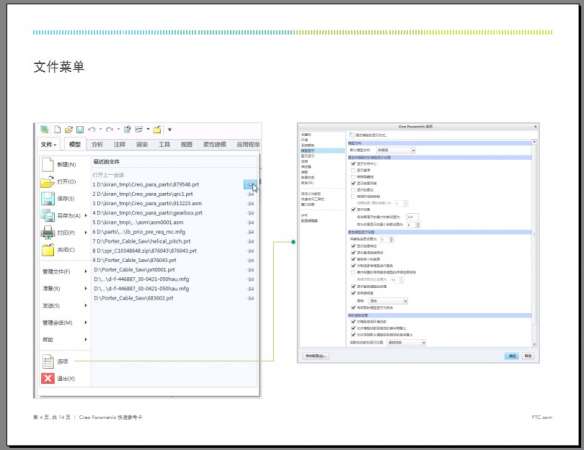Choose 打印(P) in the File menu
The height and width of the screenshot is (450, 584).
59,232
